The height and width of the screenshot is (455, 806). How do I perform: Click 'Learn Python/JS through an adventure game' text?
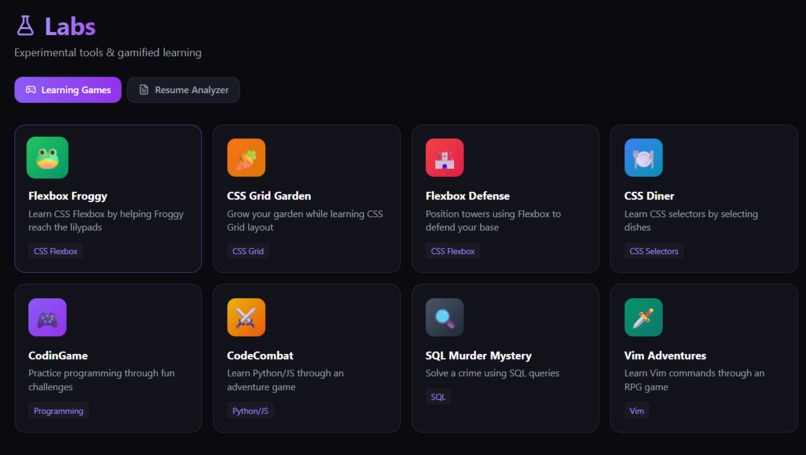(285, 380)
